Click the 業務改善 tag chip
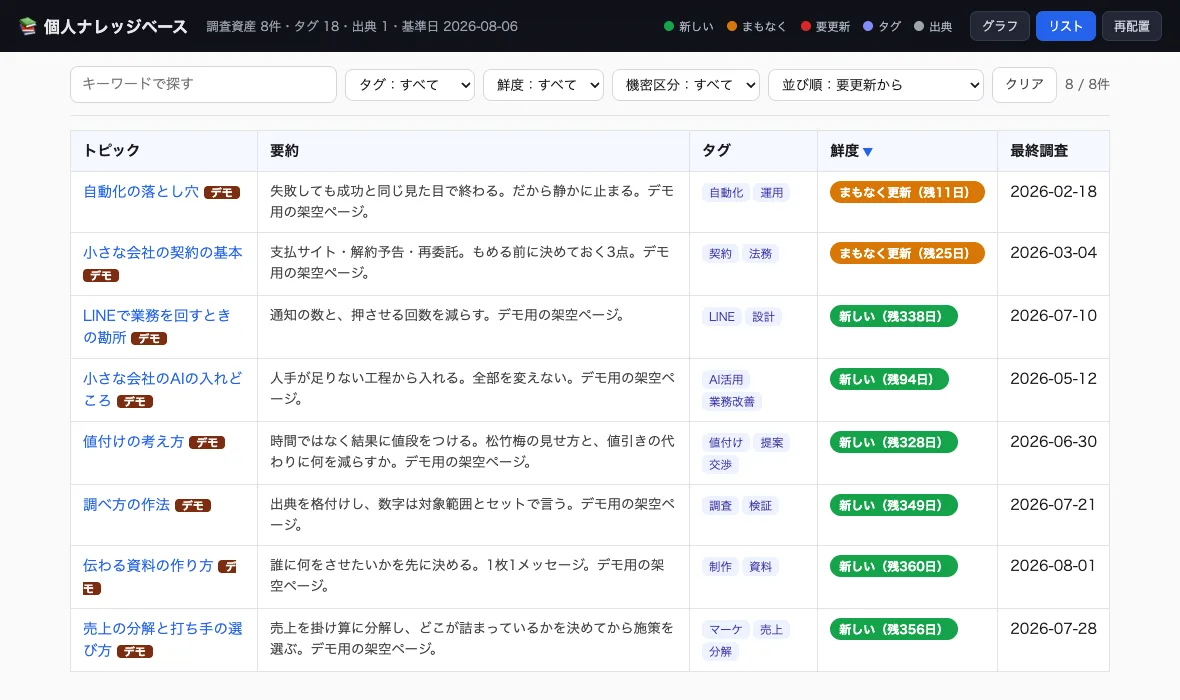Image resolution: width=1180 pixels, height=700 pixels. (x=732, y=402)
